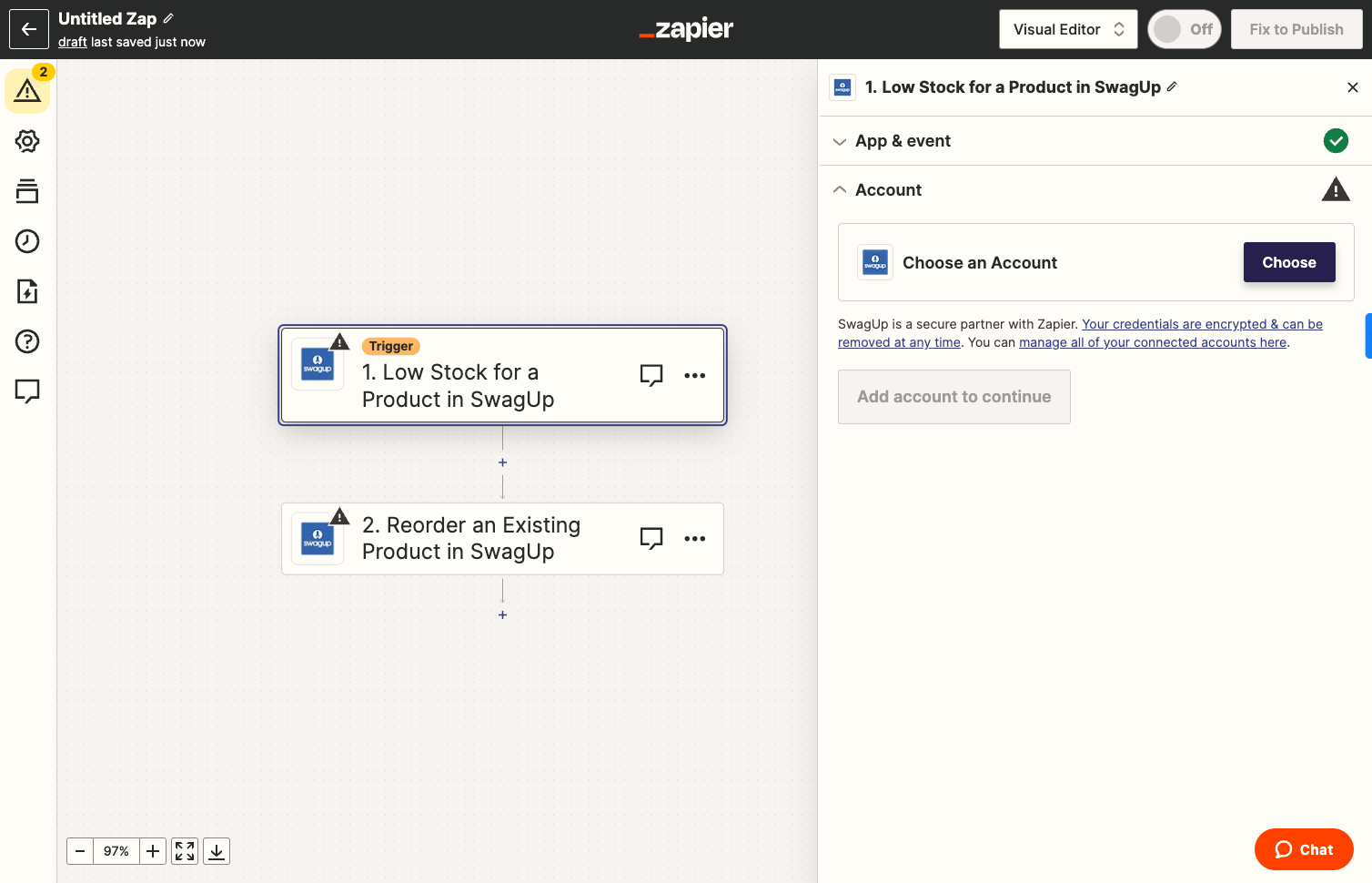
Task: Toggle the Zap On/Off switch
Action: pos(1184,29)
